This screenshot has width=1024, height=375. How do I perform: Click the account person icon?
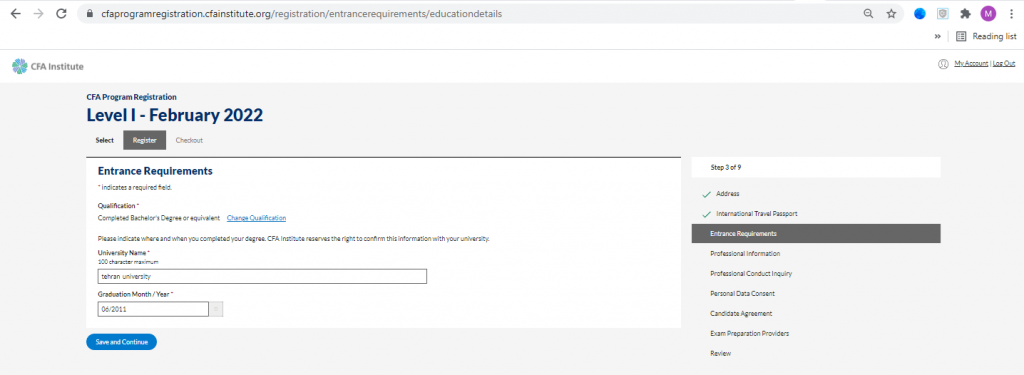(942, 64)
